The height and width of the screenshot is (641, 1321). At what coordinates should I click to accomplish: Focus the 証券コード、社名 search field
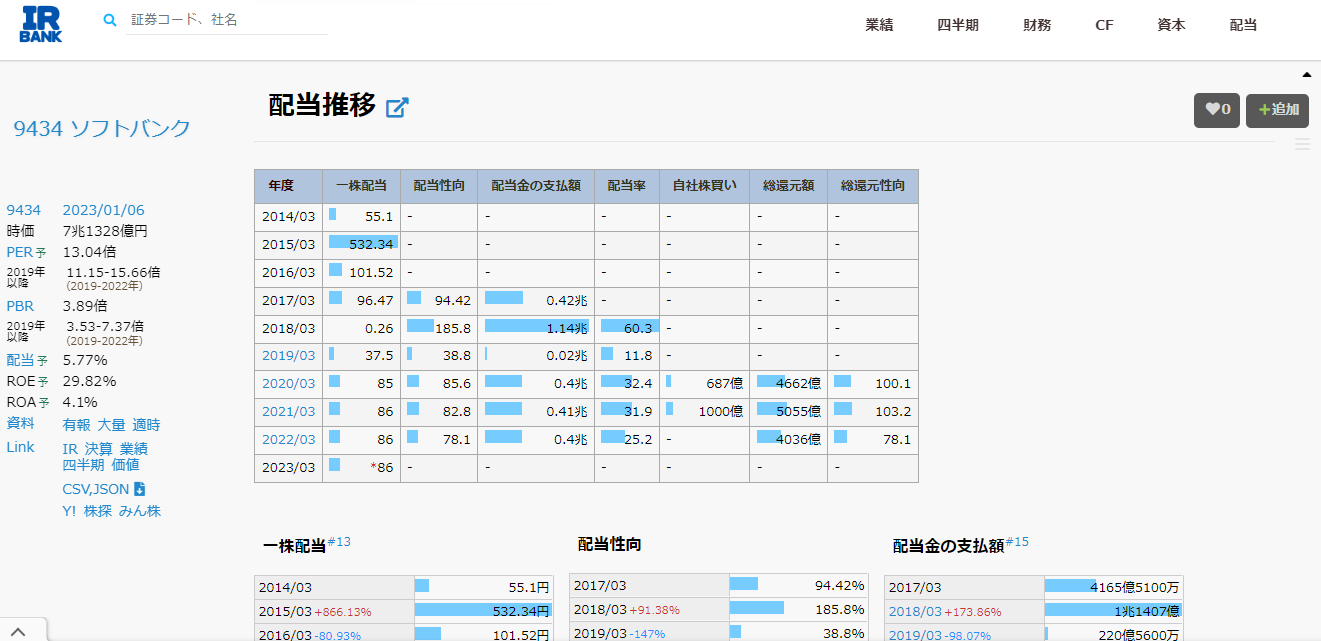(229, 20)
